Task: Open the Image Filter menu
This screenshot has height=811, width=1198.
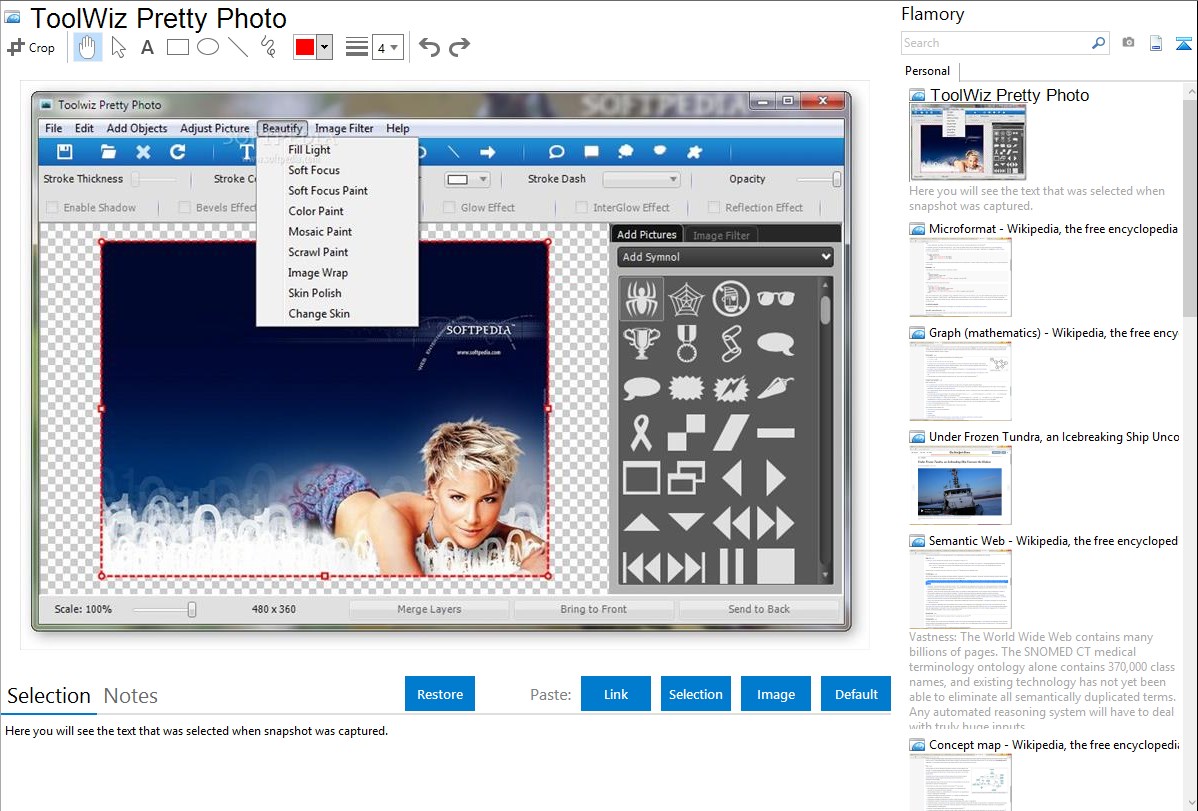Action: click(344, 128)
